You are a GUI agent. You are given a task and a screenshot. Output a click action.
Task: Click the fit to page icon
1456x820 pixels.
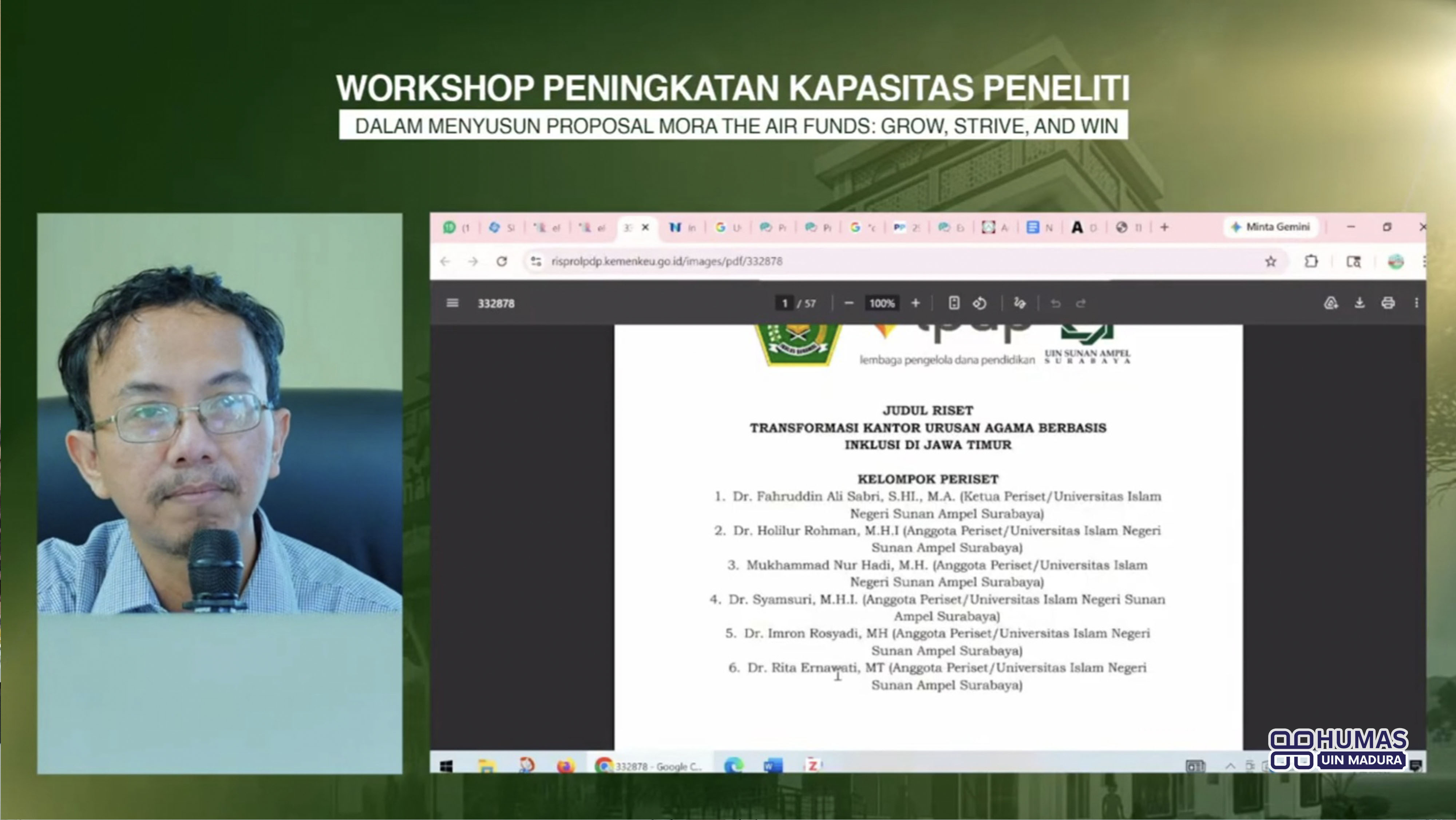coord(954,303)
